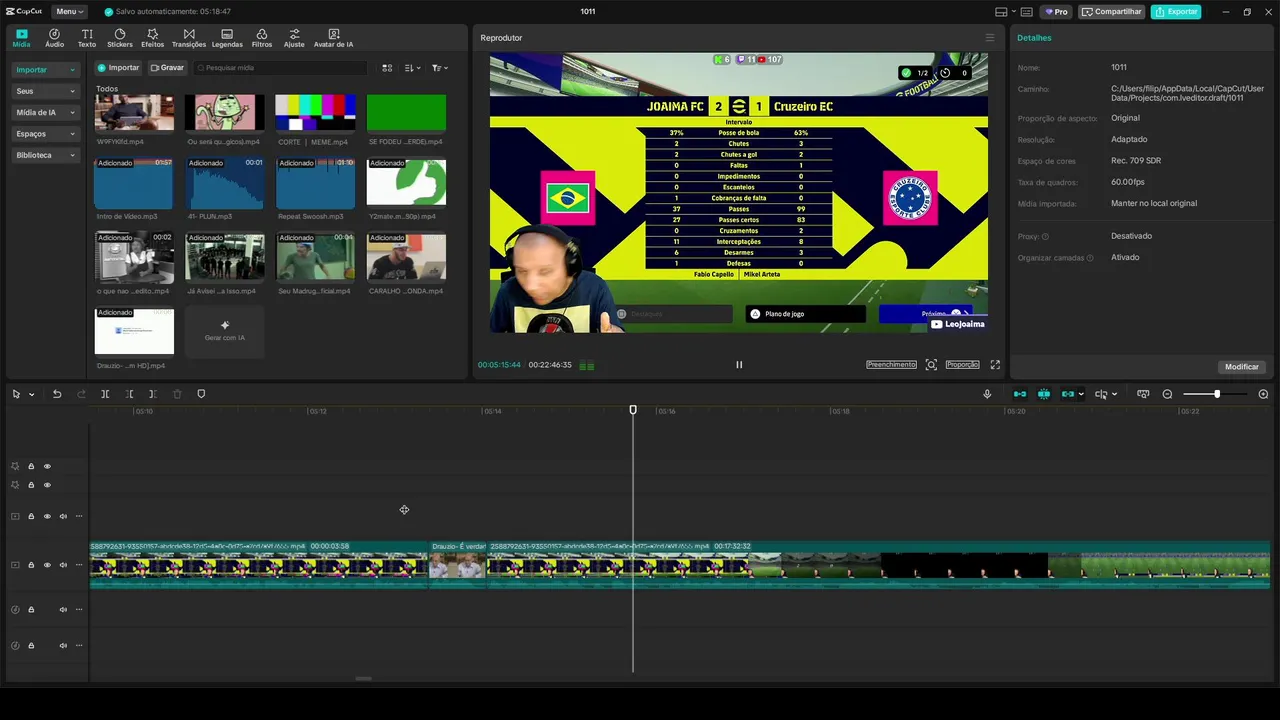Zoom out the timeline
1280x720 pixels.
1167,394
